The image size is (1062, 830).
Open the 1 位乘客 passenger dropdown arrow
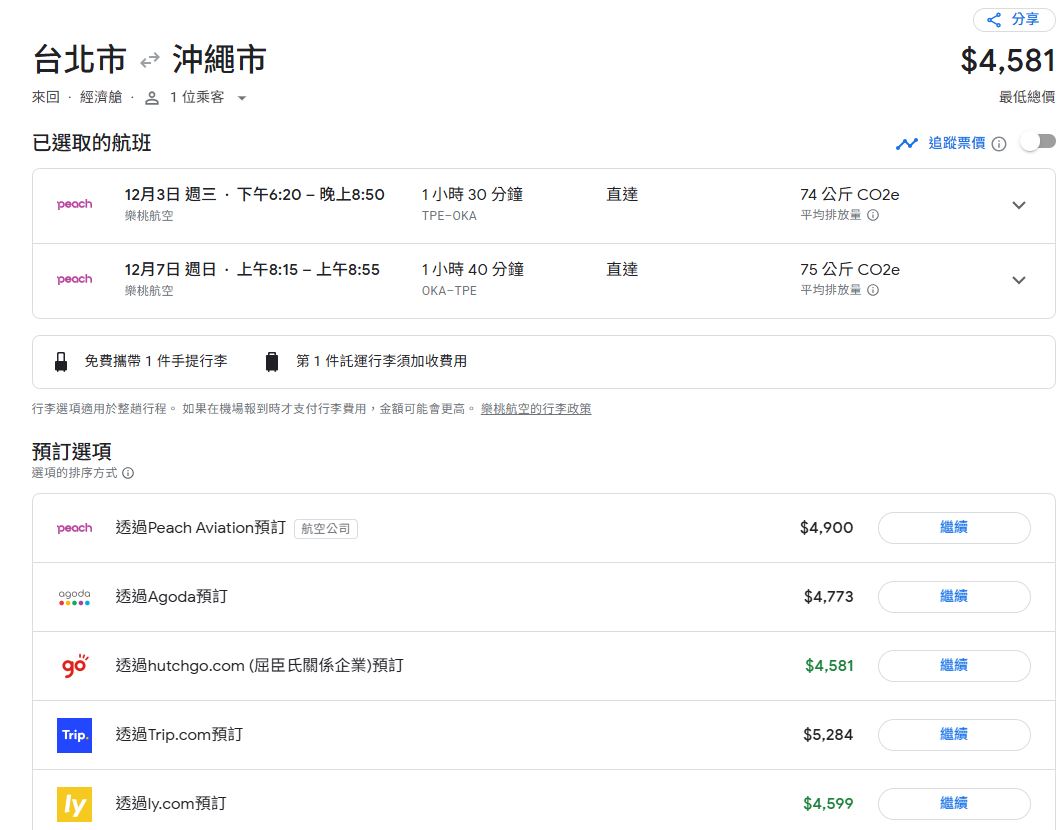[x=242, y=98]
